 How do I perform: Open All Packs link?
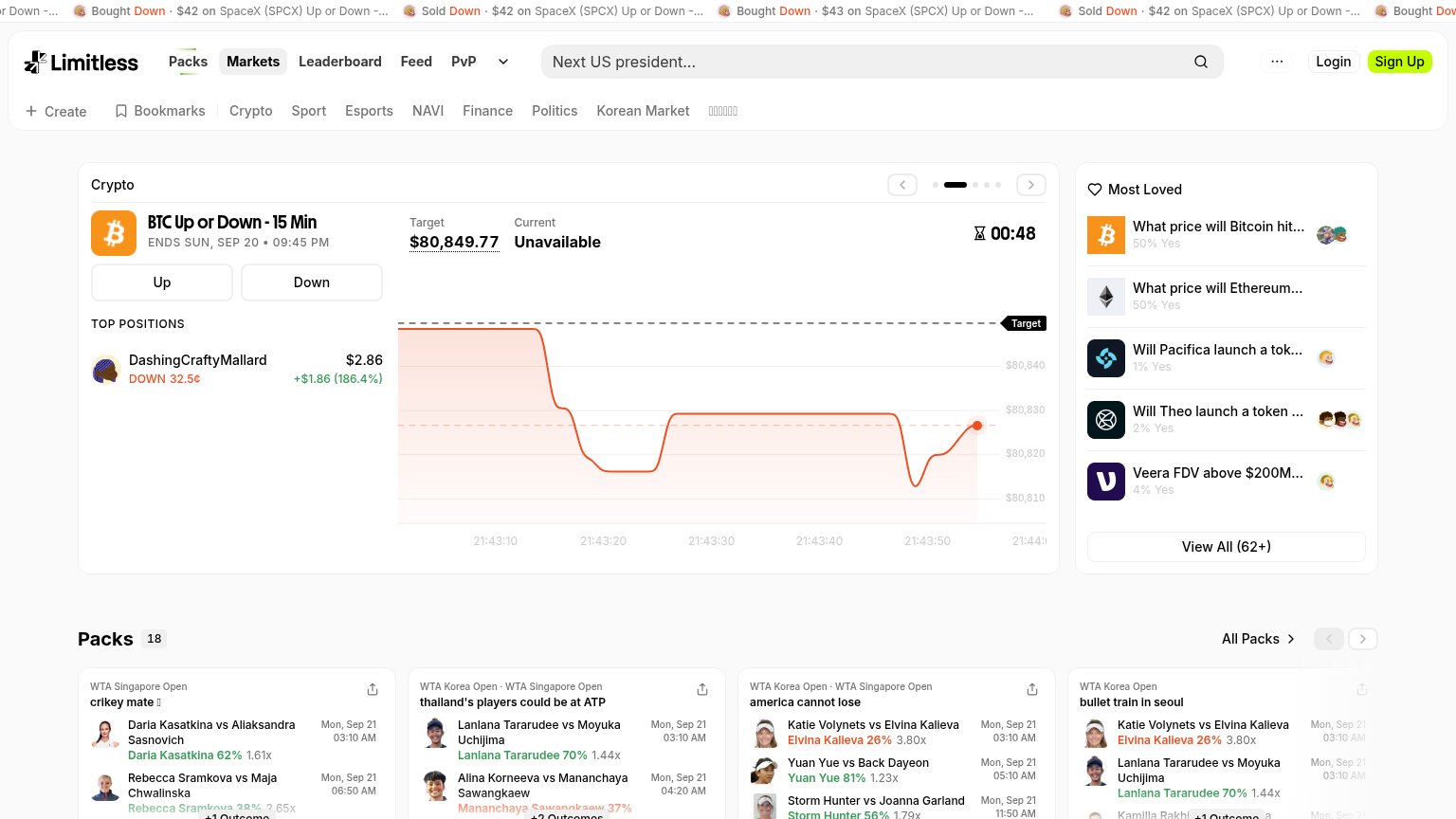point(1258,639)
